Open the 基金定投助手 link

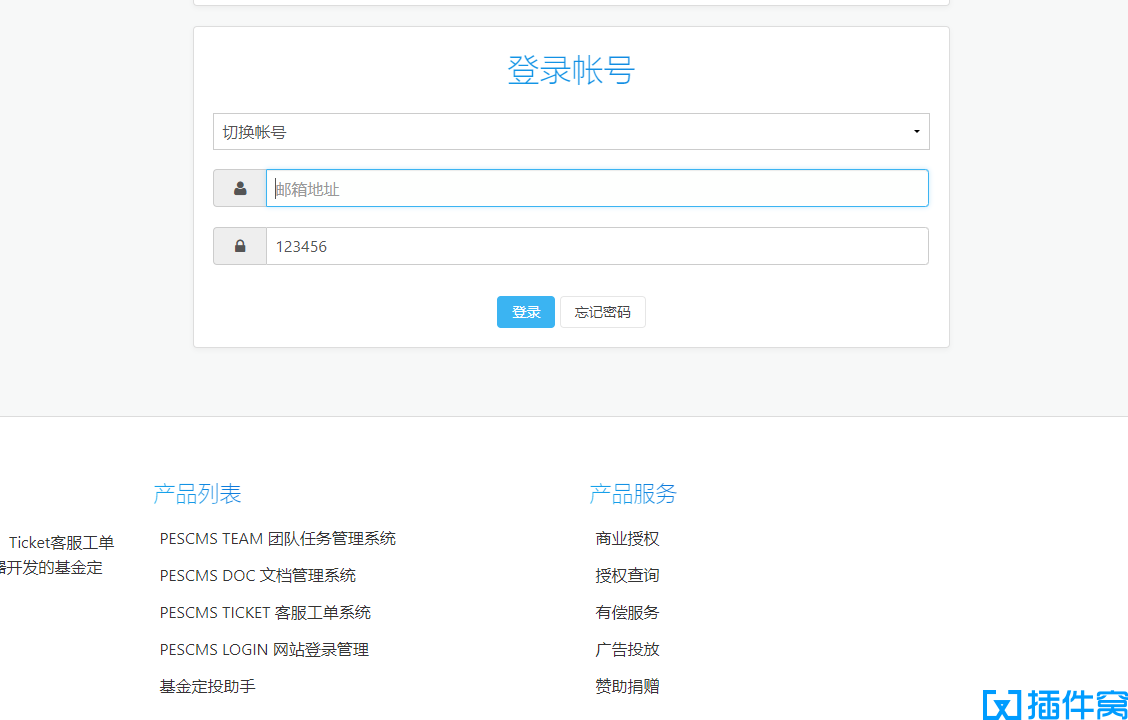208,686
